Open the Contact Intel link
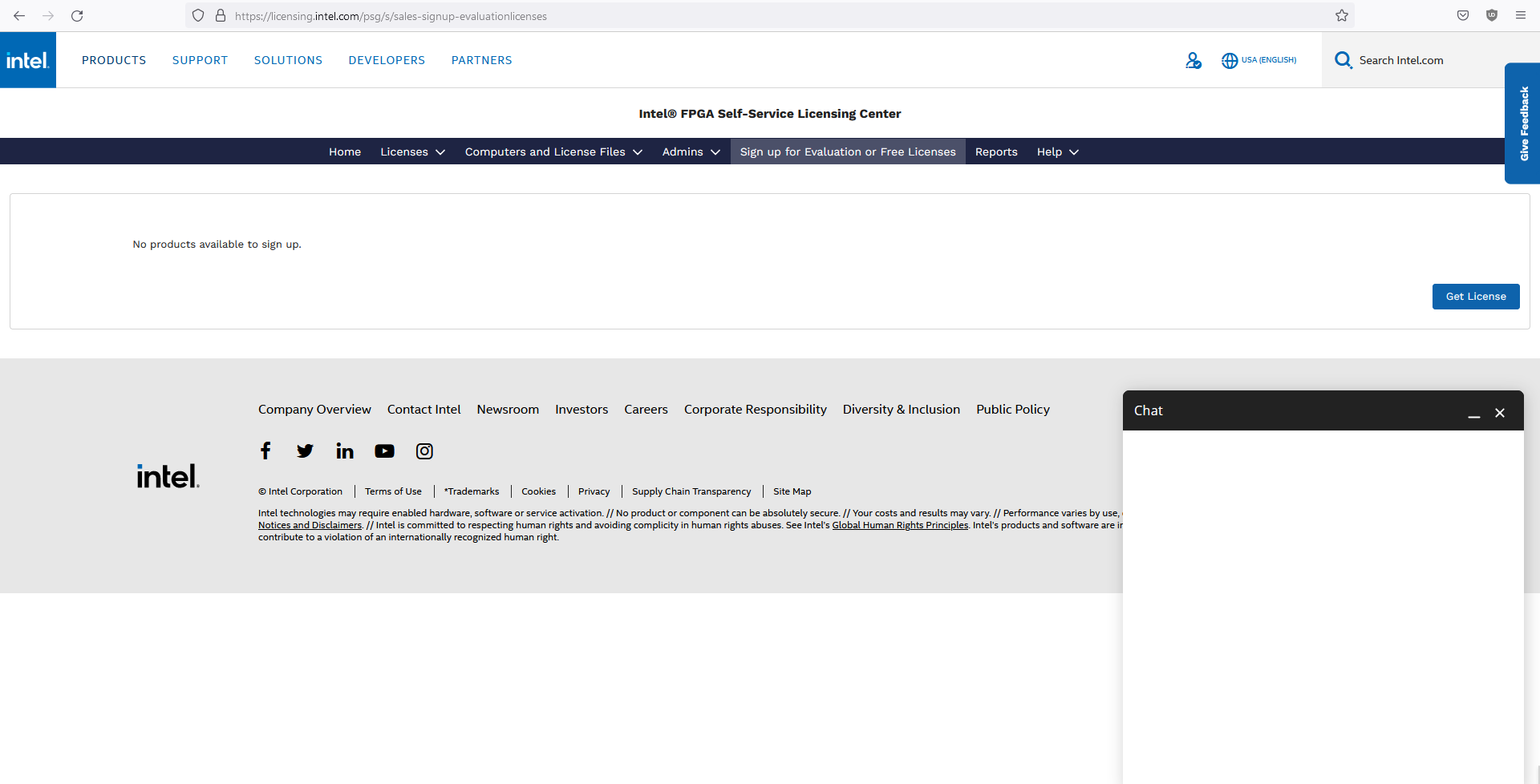The height and width of the screenshot is (784, 1540). pos(423,410)
